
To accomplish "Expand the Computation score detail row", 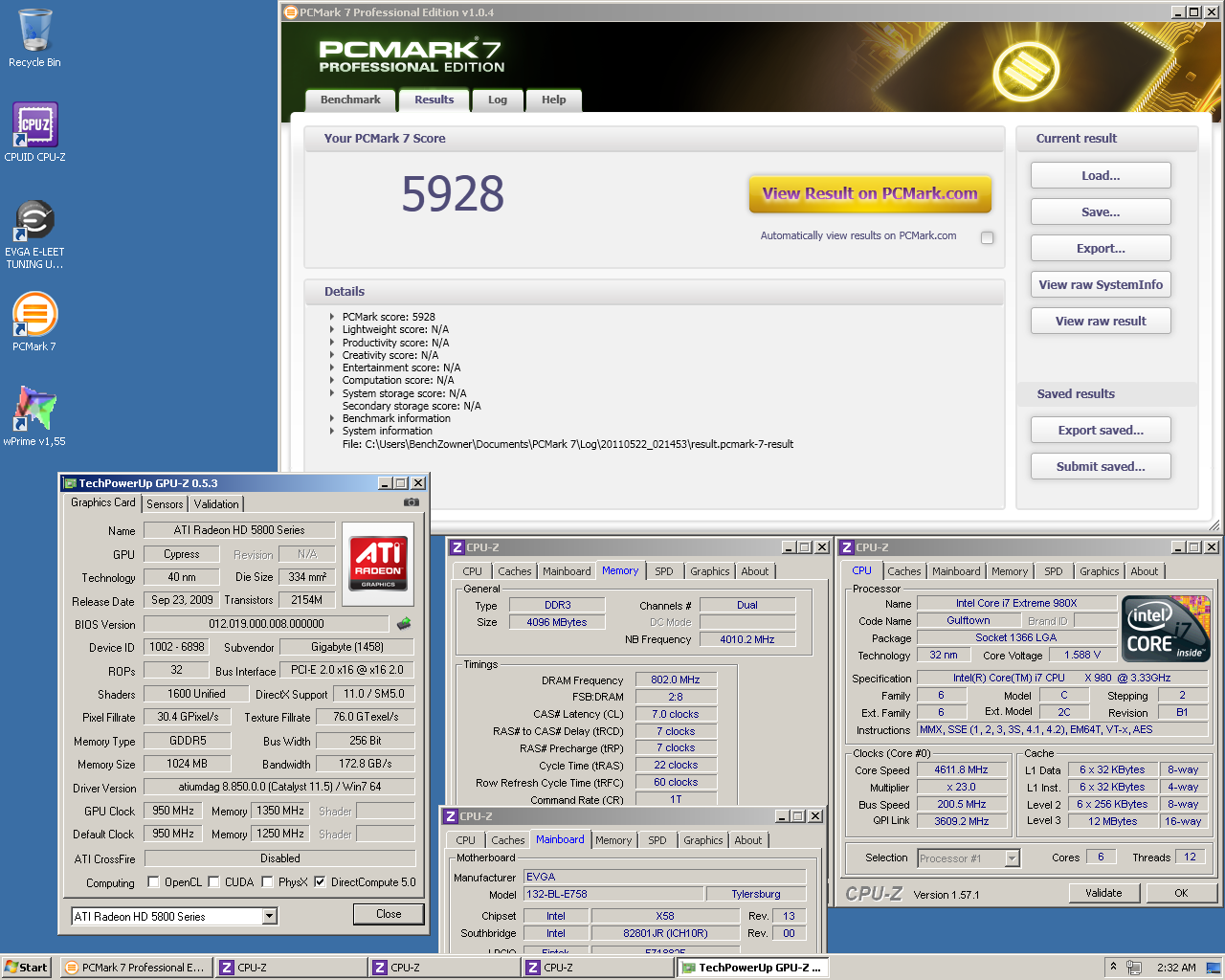I will click(332, 380).
